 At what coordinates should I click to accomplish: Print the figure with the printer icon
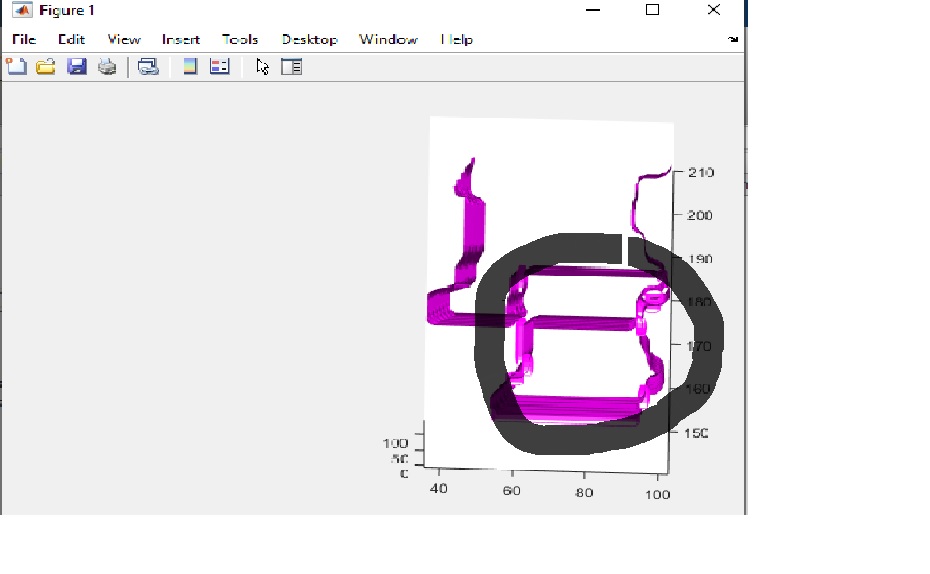tap(107, 67)
